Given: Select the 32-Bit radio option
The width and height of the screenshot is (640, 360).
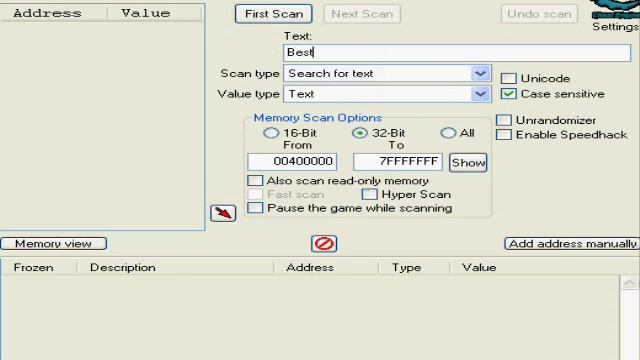Looking at the screenshot, I should [x=360, y=133].
